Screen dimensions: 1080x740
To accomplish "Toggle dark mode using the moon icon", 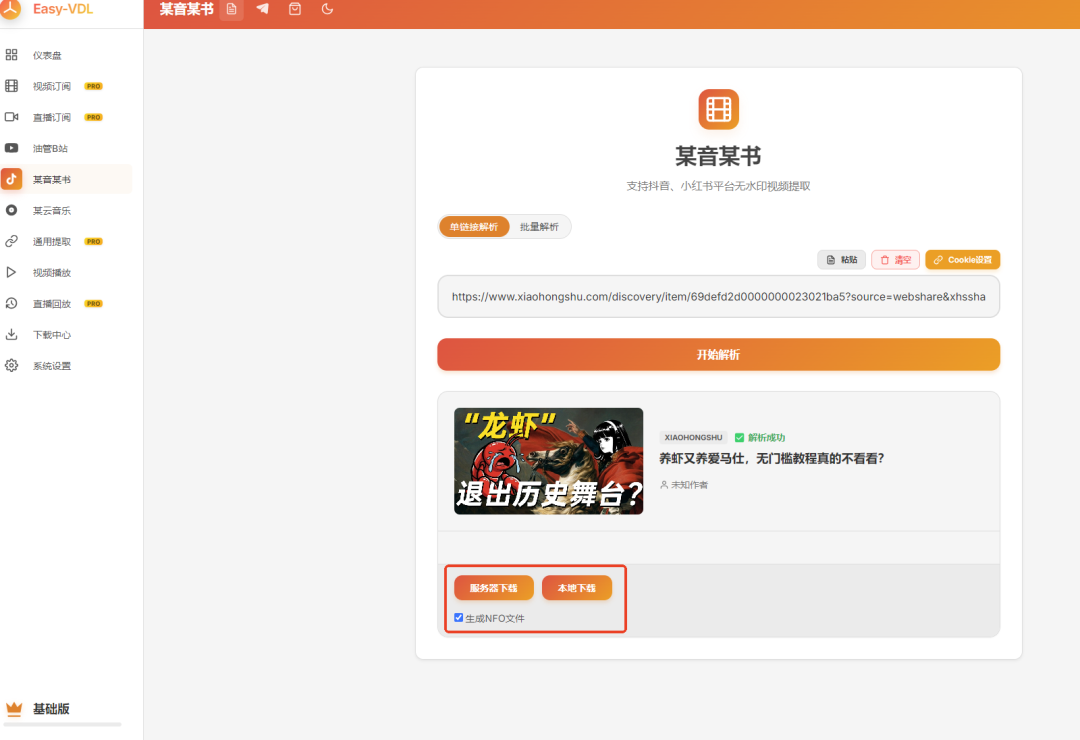I will pos(326,9).
